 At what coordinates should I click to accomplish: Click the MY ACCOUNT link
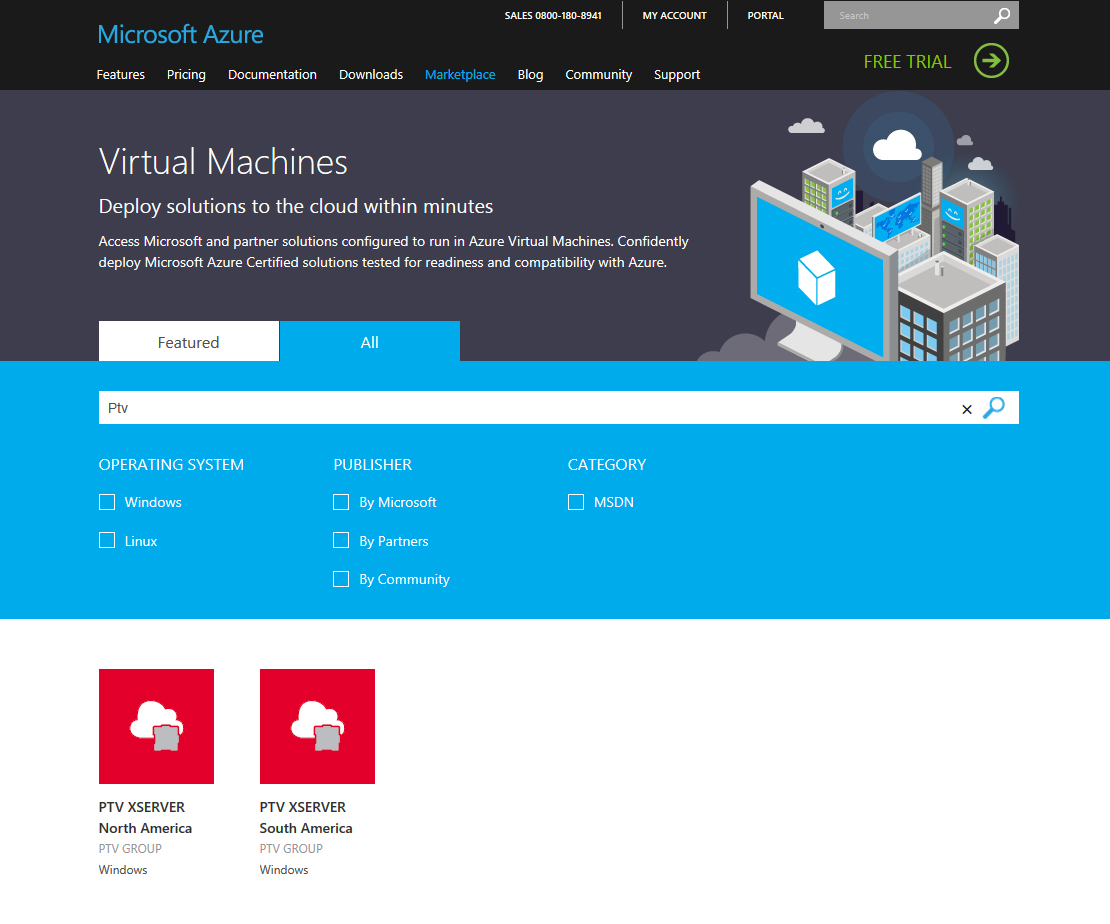(674, 16)
